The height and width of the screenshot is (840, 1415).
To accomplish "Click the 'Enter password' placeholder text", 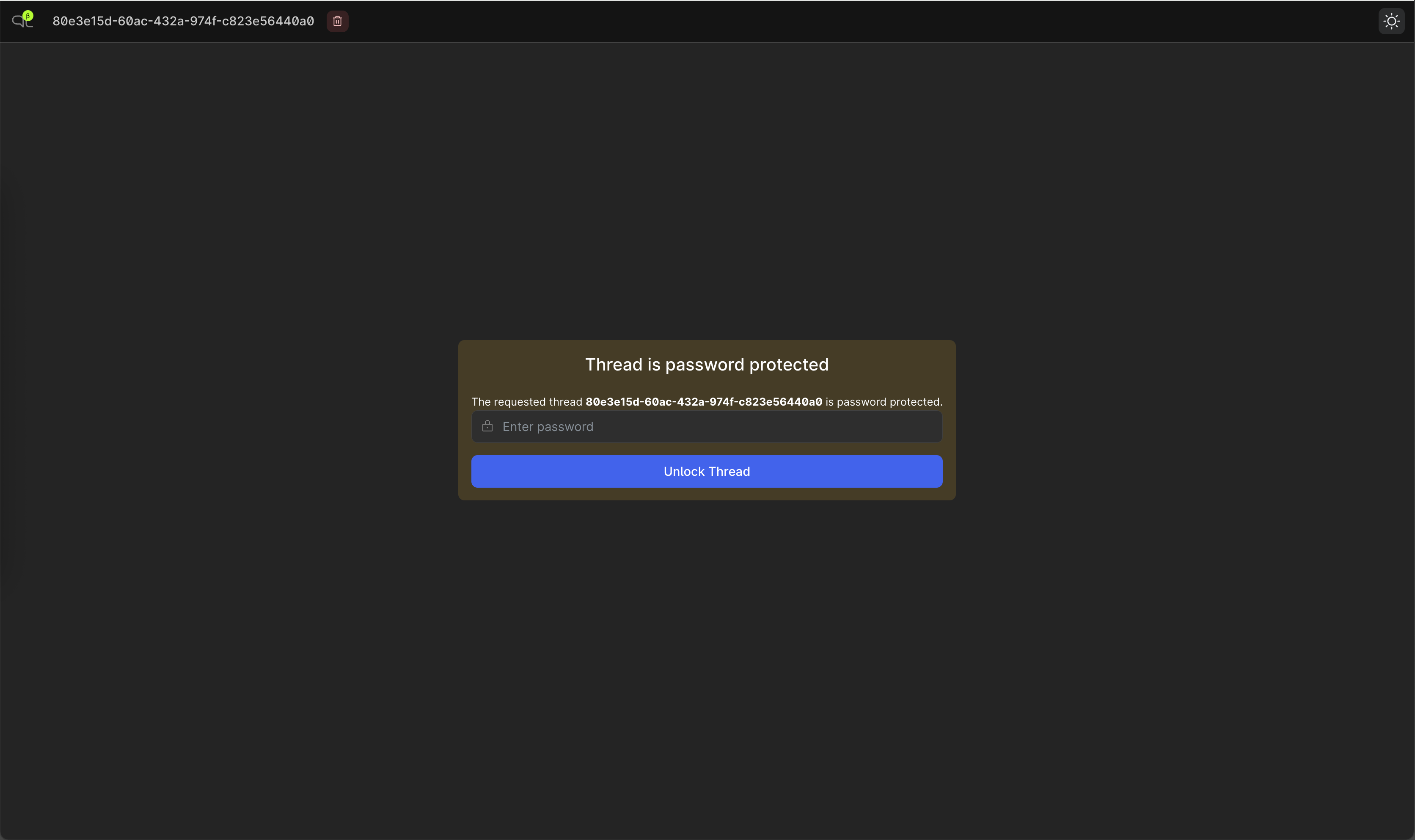I will tap(548, 427).
